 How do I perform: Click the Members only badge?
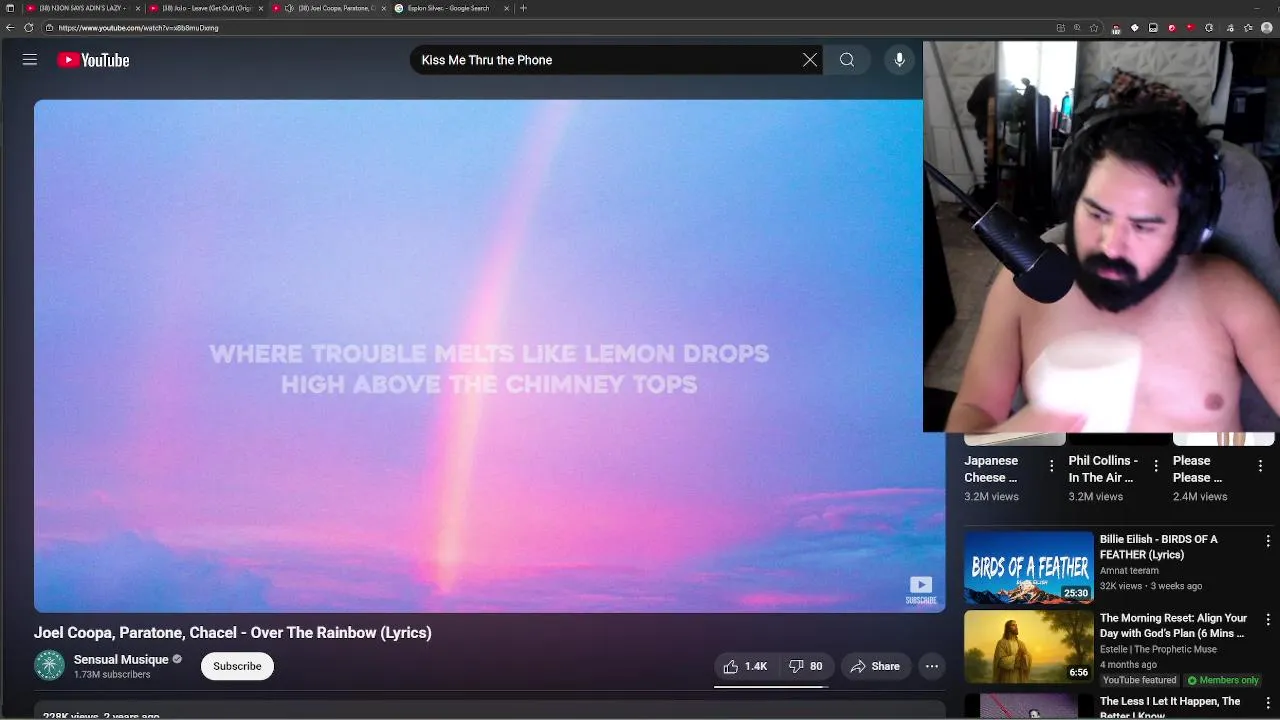(1223, 680)
